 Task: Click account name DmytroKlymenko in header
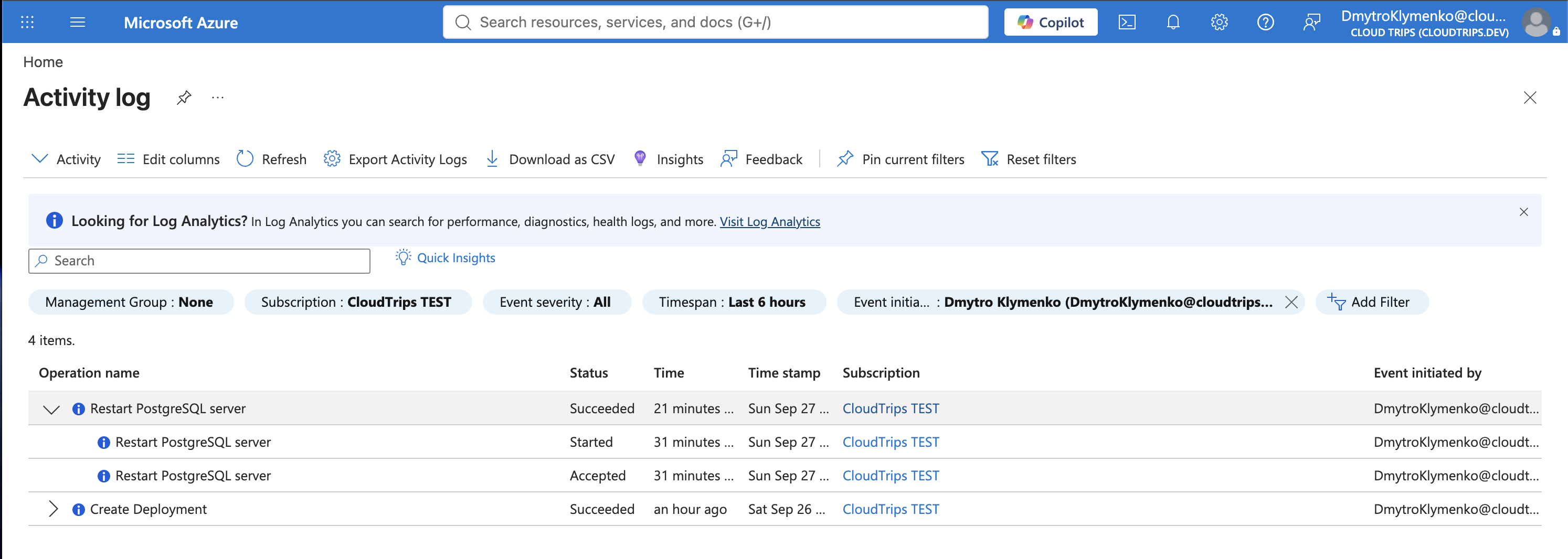click(1423, 16)
